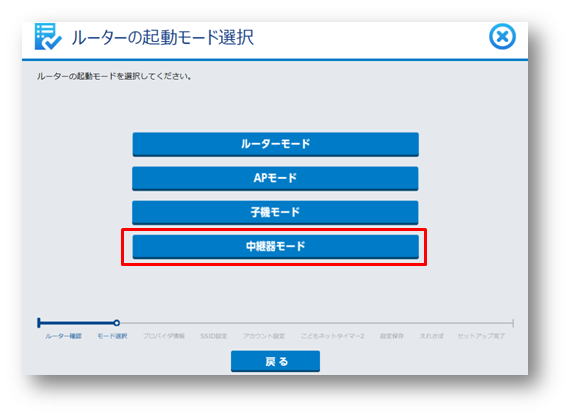Screen dimensions: 570x417
Task: Click the checklist icon beside the title
Action: [48, 36]
